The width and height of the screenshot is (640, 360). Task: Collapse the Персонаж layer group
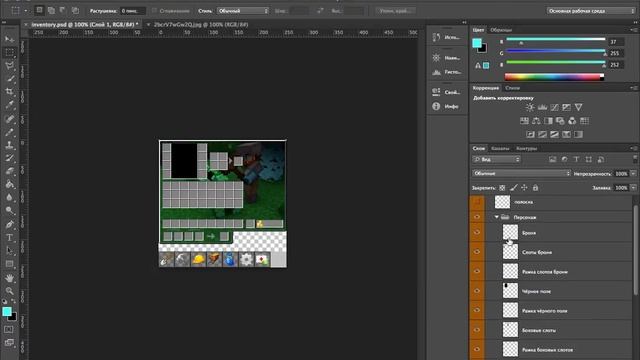pyautogui.click(x=497, y=217)
